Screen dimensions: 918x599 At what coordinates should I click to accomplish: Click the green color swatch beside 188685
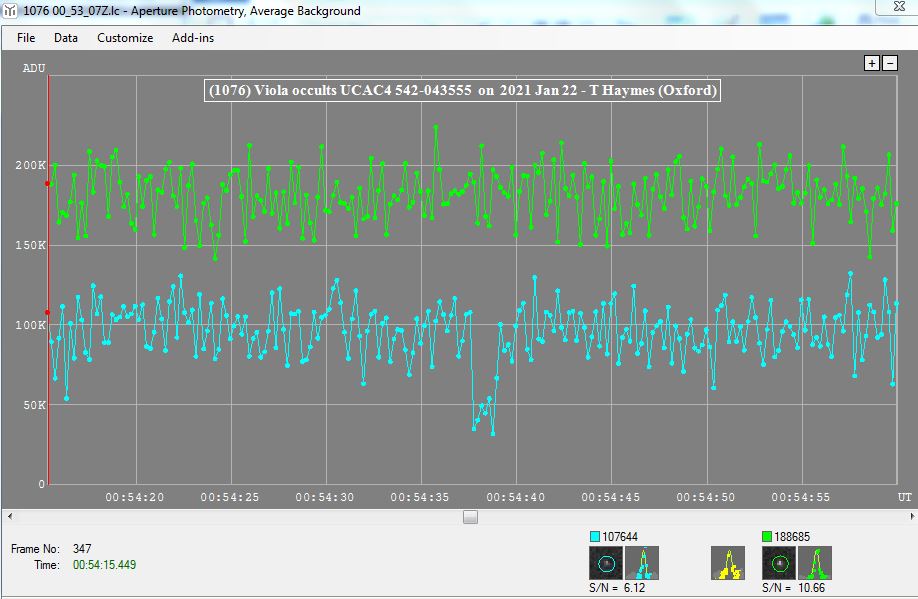(x=768, y=537)
